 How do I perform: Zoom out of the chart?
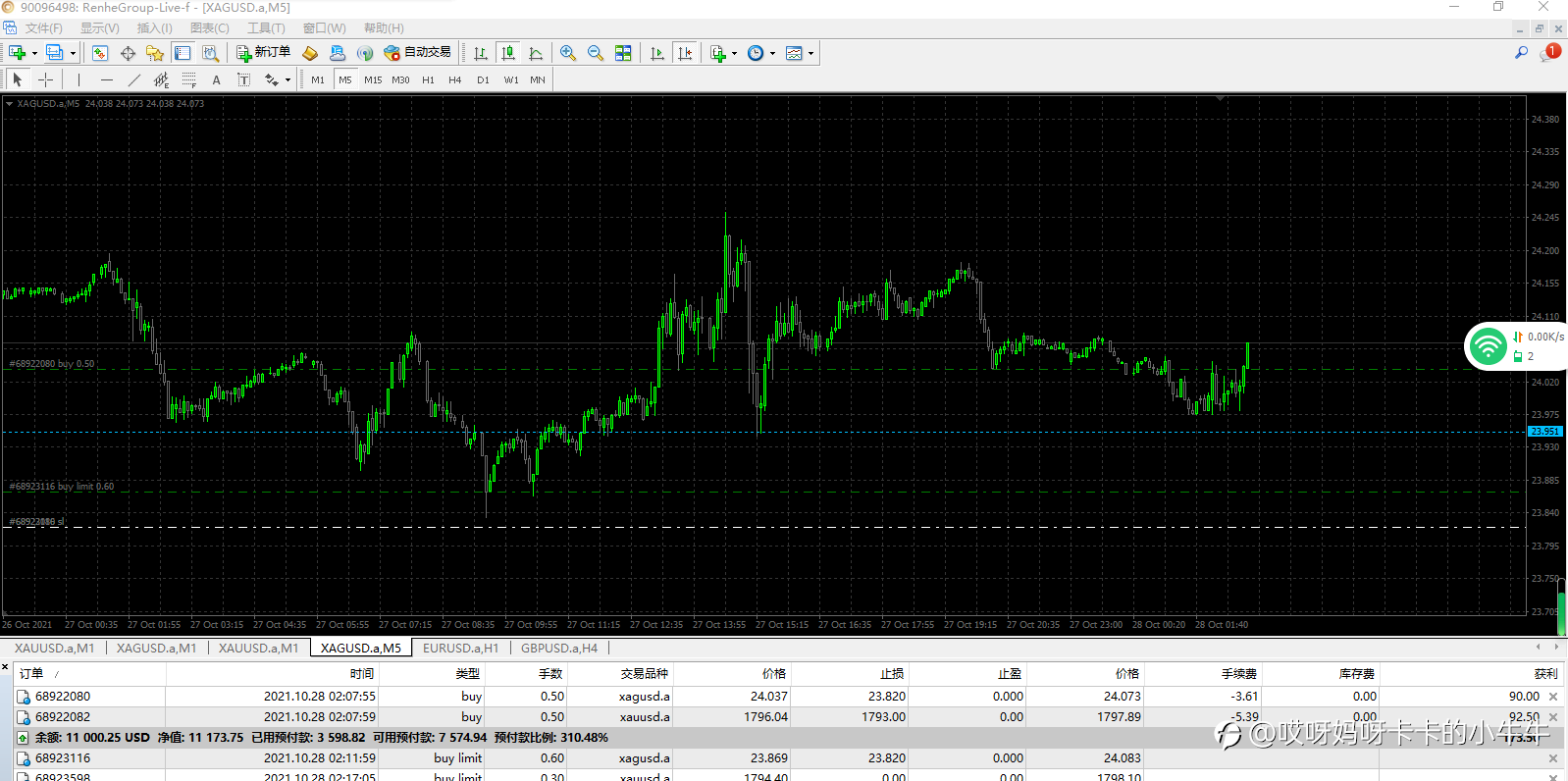(x=596, y=53)
